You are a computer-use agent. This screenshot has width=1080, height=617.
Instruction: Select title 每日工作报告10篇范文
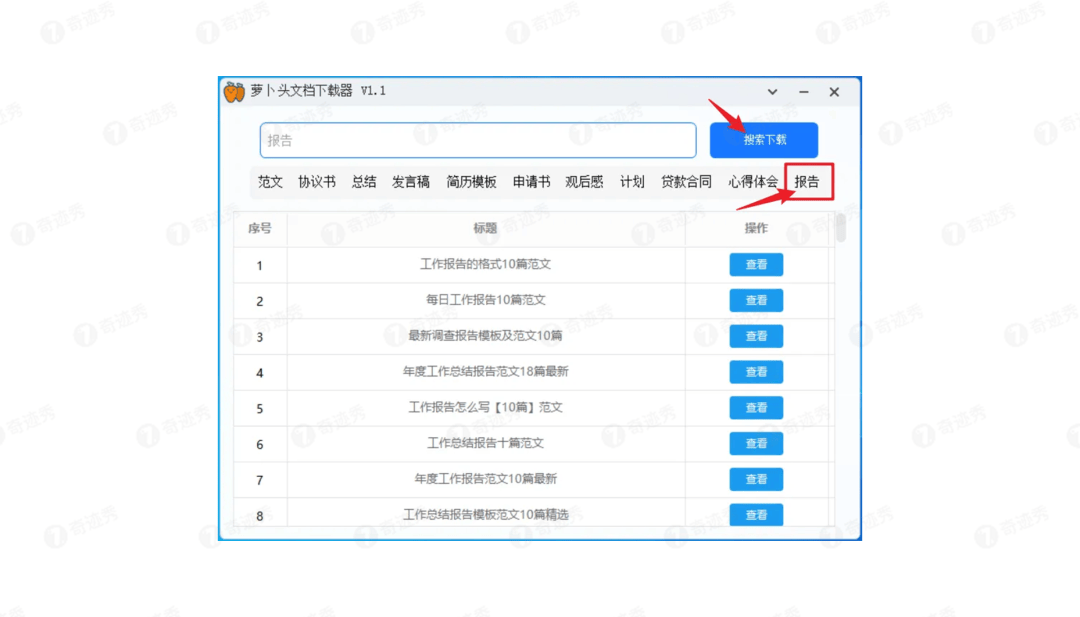tap(486, 300)
